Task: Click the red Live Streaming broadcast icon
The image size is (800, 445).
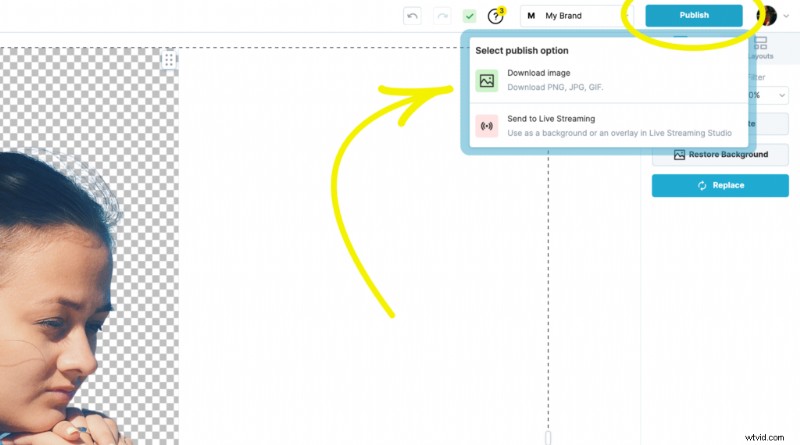Action: [x=487, y=126]
